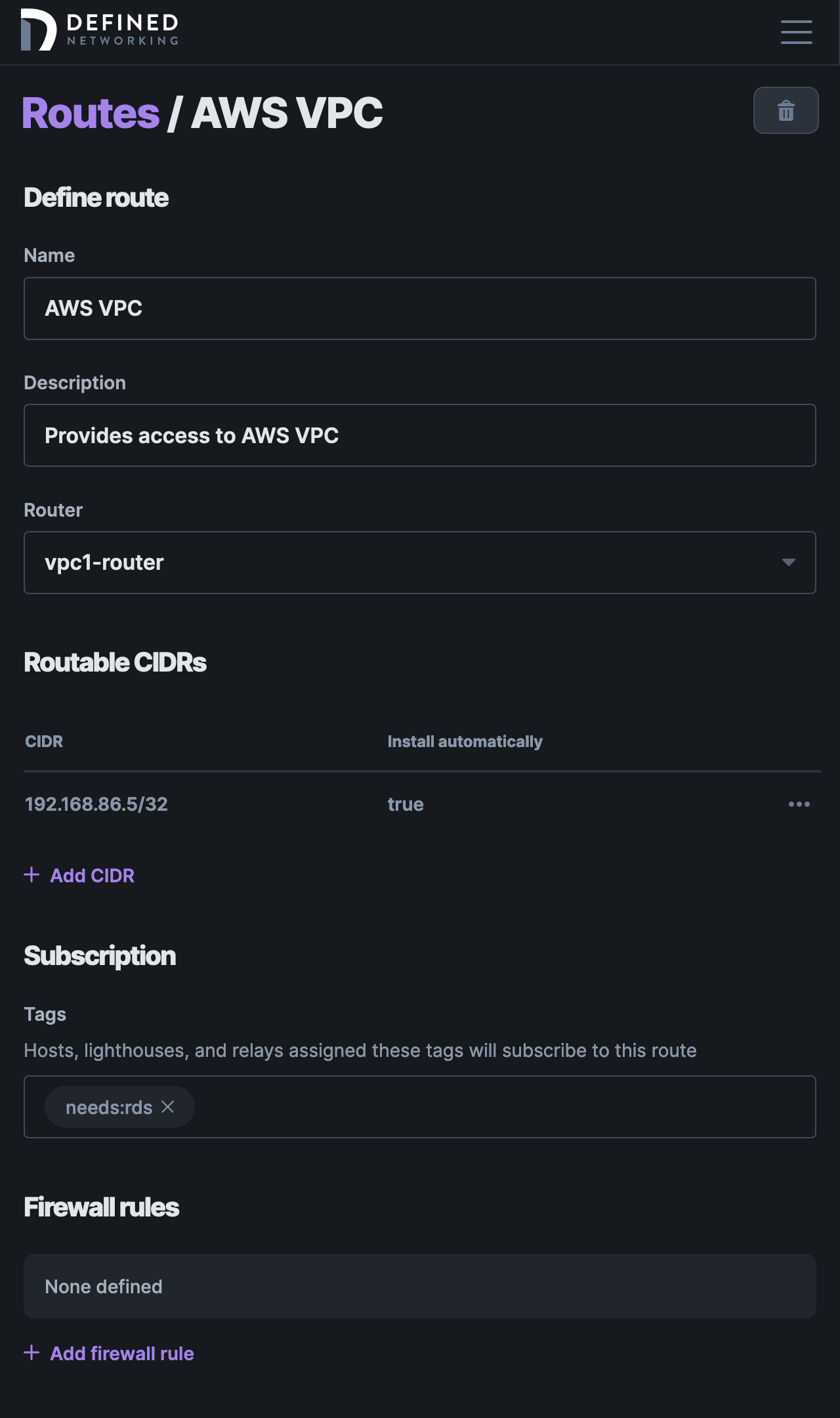The image size is (840, 1418).
Task: Open the ellipsis menu for 192.168.86.5/32
Action: pos(799,804)
